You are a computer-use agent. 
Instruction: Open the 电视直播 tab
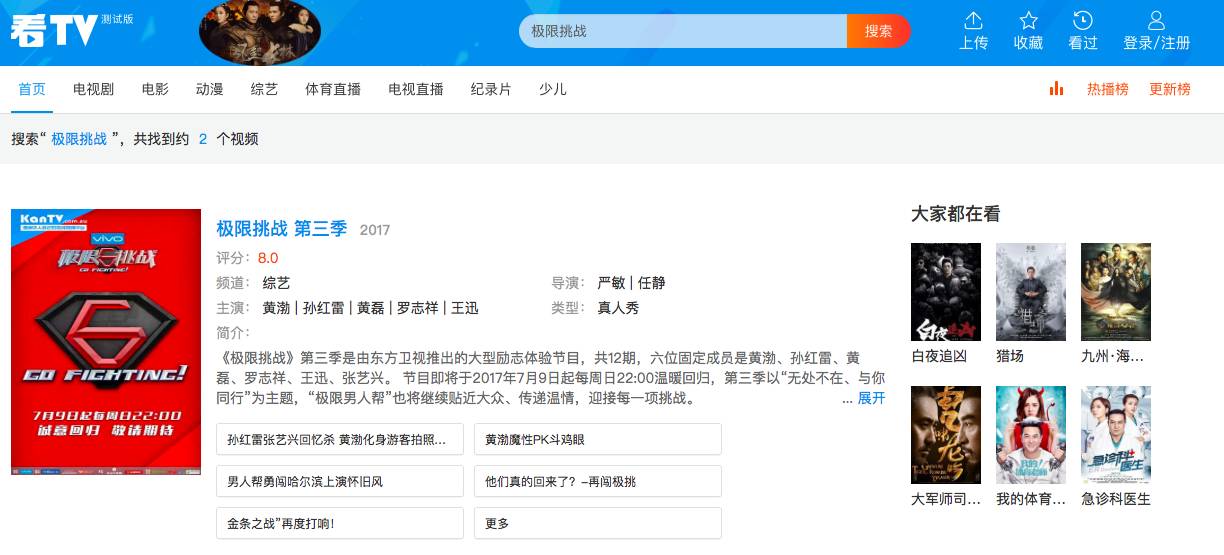416,89
